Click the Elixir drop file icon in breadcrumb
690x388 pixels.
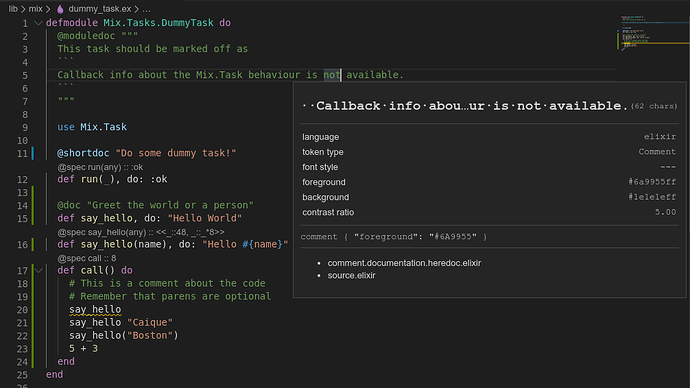60,9
